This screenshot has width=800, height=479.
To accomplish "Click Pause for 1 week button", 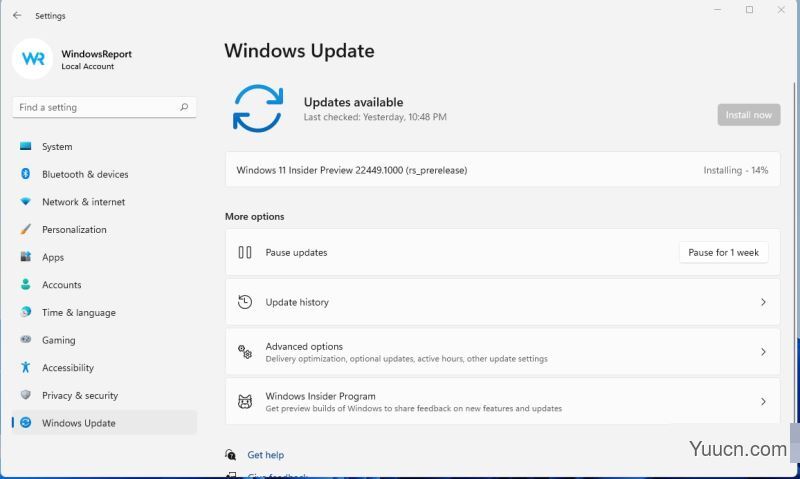I will click(x=723, y=252).
